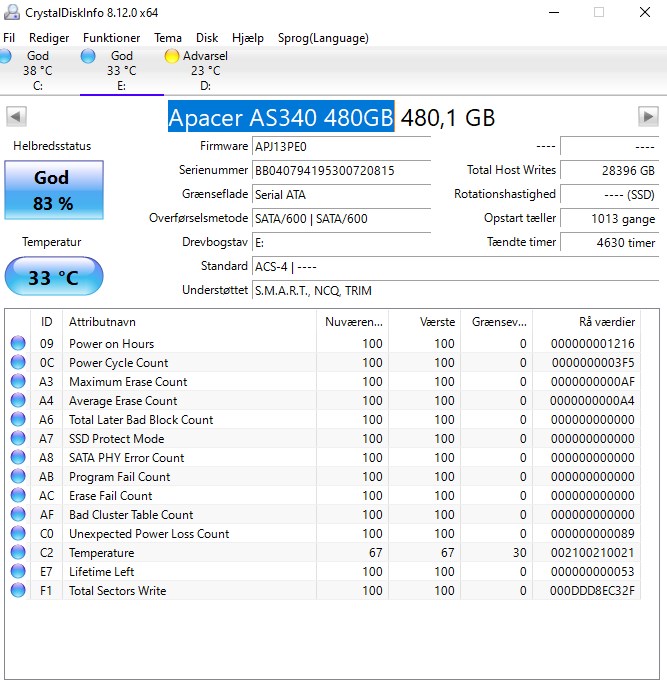Click the God 83 % health status button
667x688 pixels.
point(54,190)
